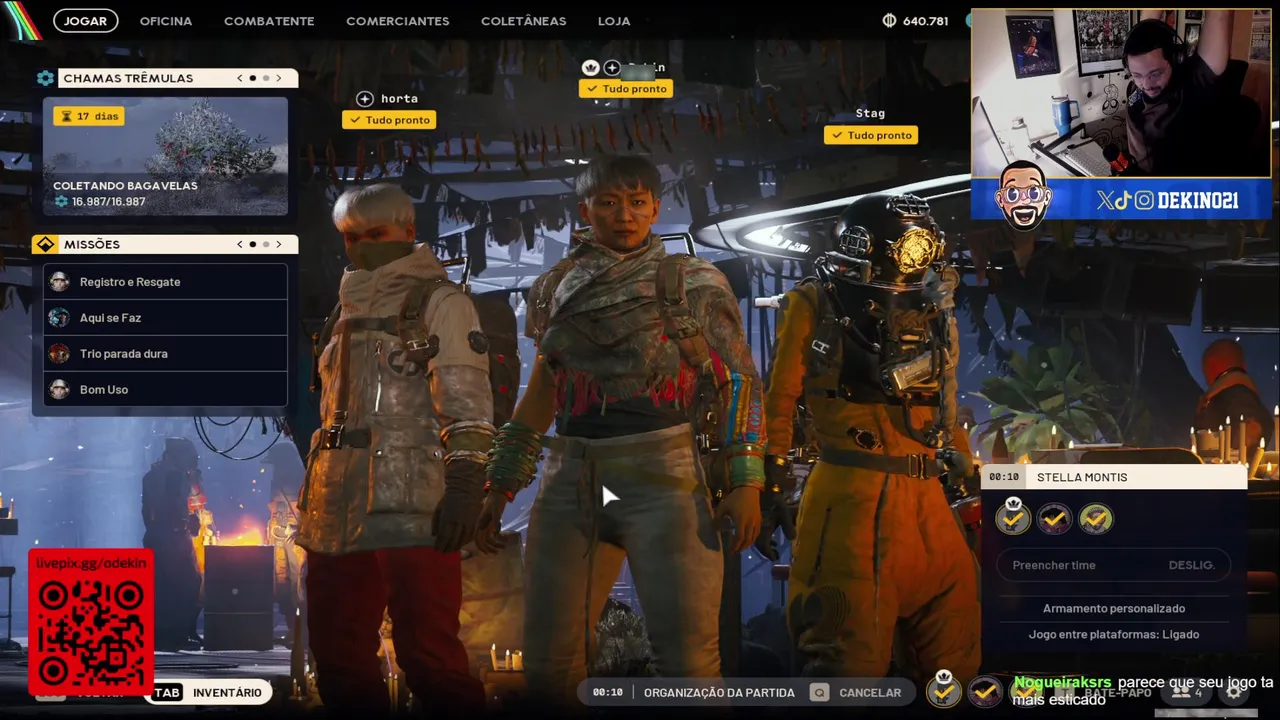
Task: Click the livepix.gg QR code overlay
Action: [x=91, y=622]
